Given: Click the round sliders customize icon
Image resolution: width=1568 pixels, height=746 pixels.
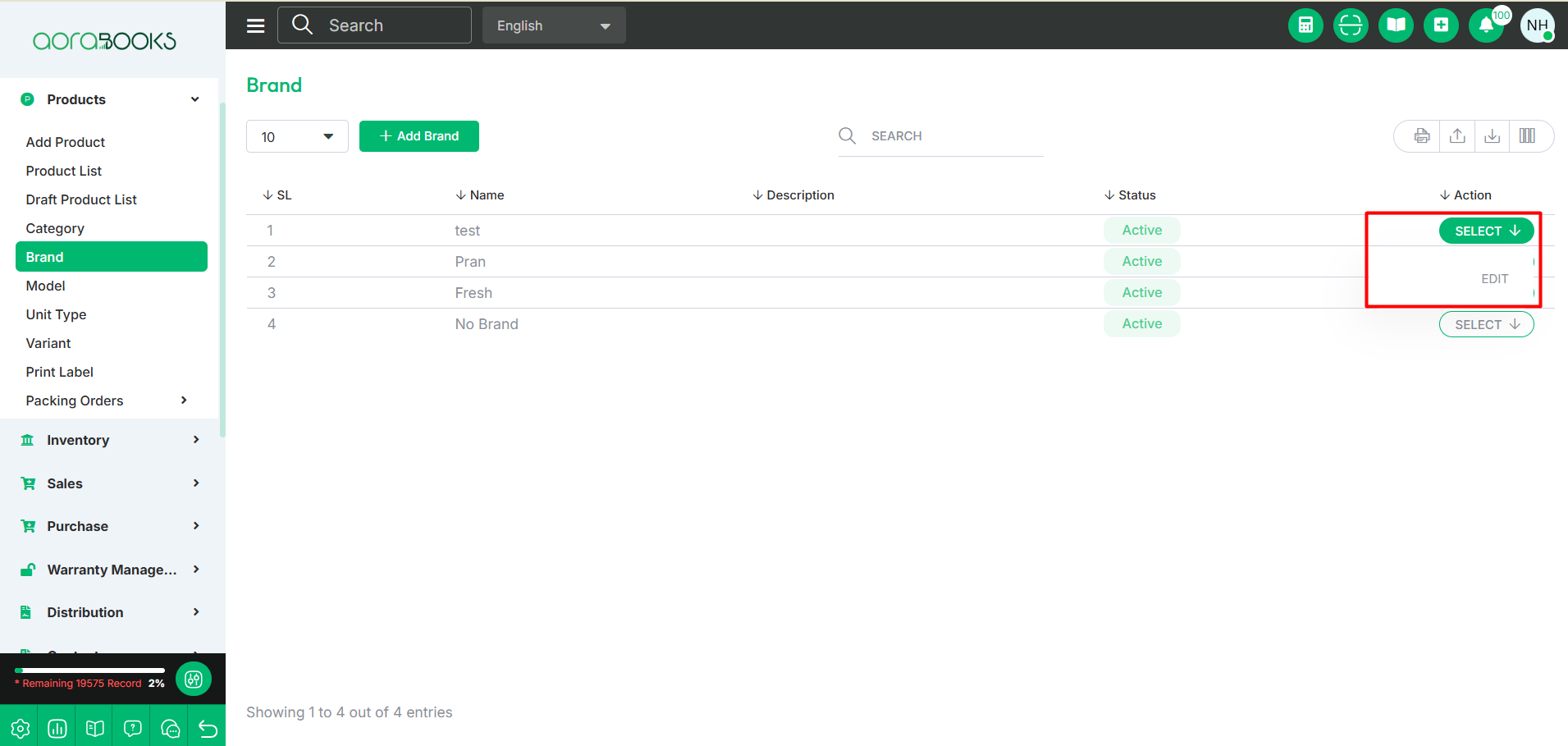Looking at the screenshot, I should pos(194,679).
